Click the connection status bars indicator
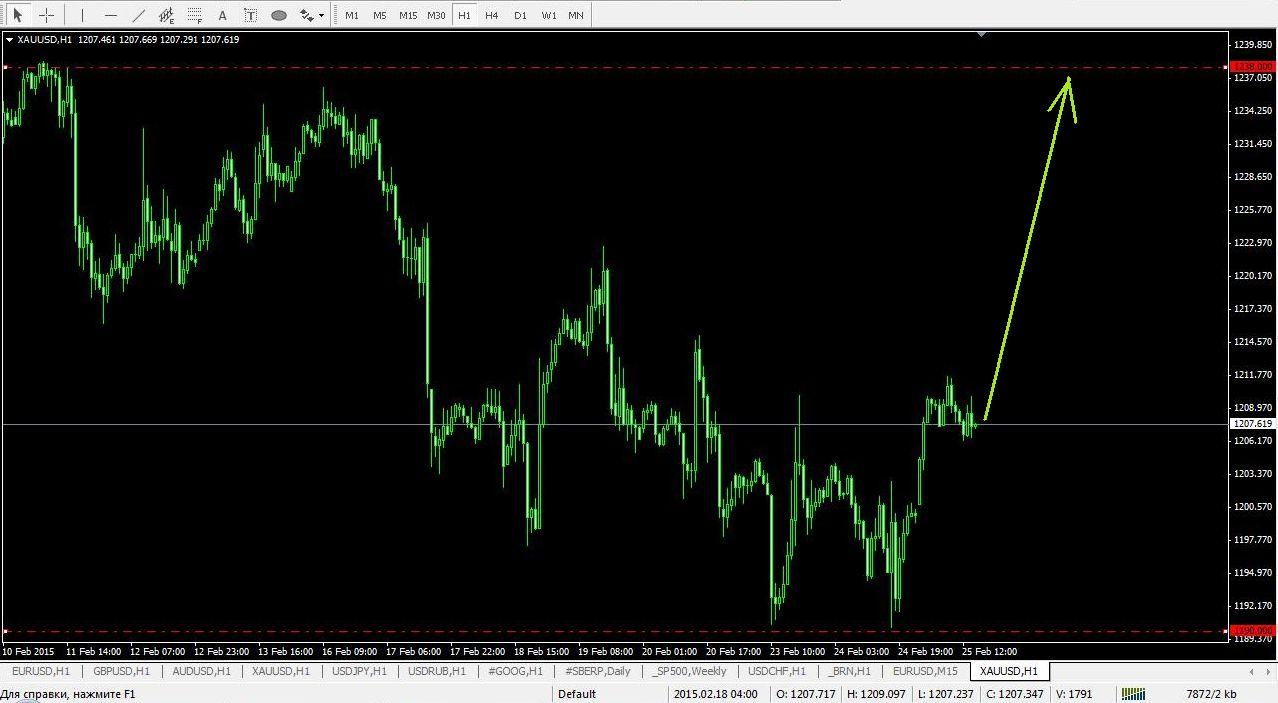 pyautogui.click(x=1133, y=694)
